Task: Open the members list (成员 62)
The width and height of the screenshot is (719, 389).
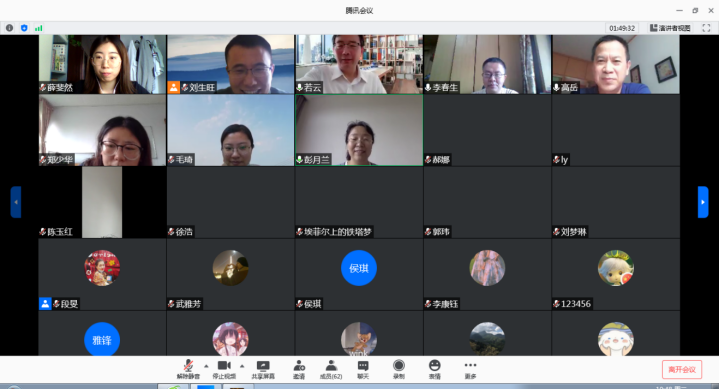Action: [x=331, y=369]
